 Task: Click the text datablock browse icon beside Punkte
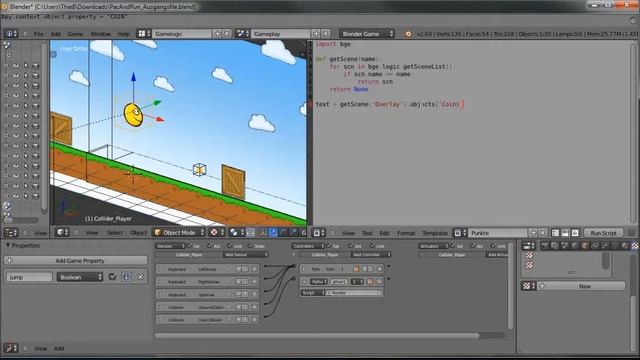460,233
